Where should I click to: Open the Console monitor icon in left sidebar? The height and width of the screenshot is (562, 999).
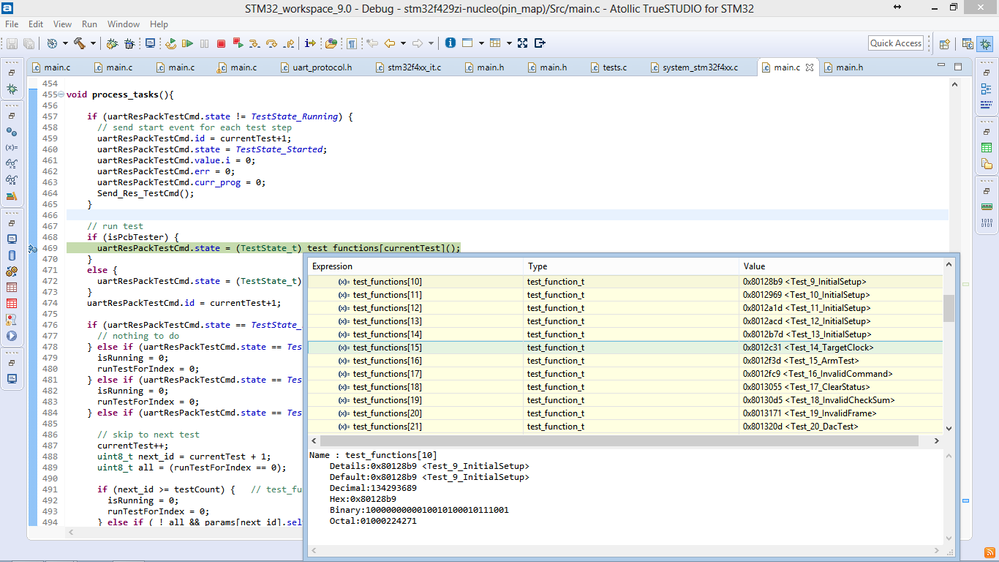pyautogui.click(x=11, y=239)
